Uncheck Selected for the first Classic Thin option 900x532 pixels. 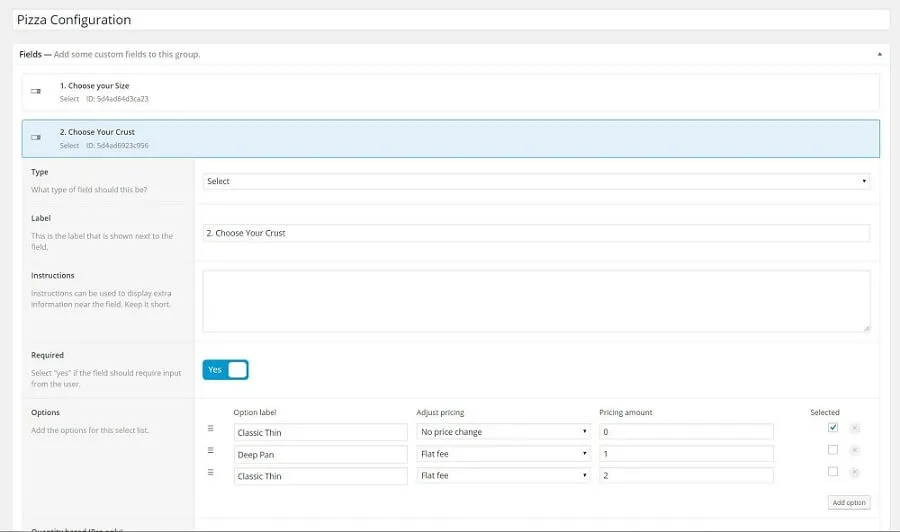833,428
